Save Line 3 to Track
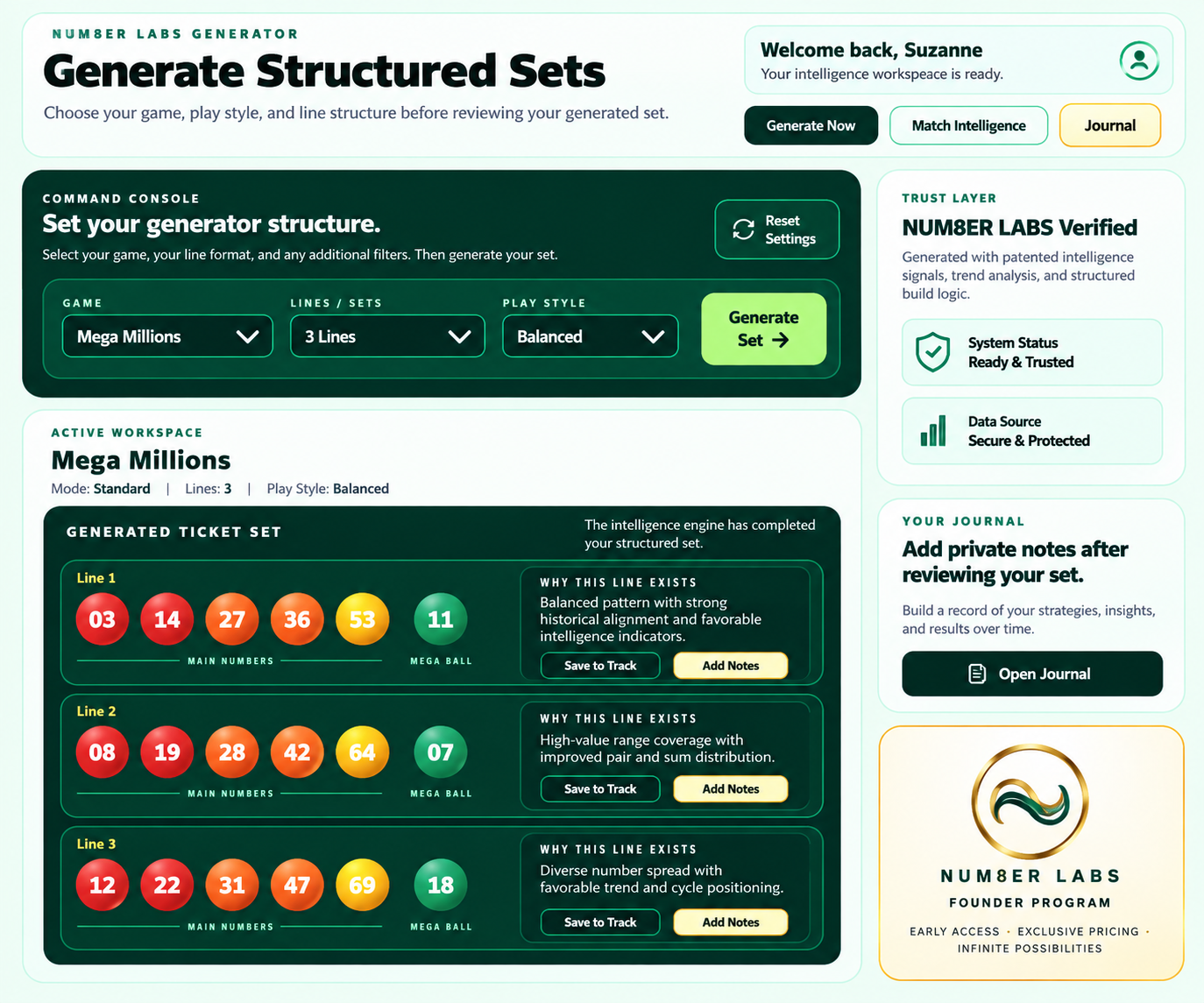The image size is (1204, 1003). click(x=600, y=922)
